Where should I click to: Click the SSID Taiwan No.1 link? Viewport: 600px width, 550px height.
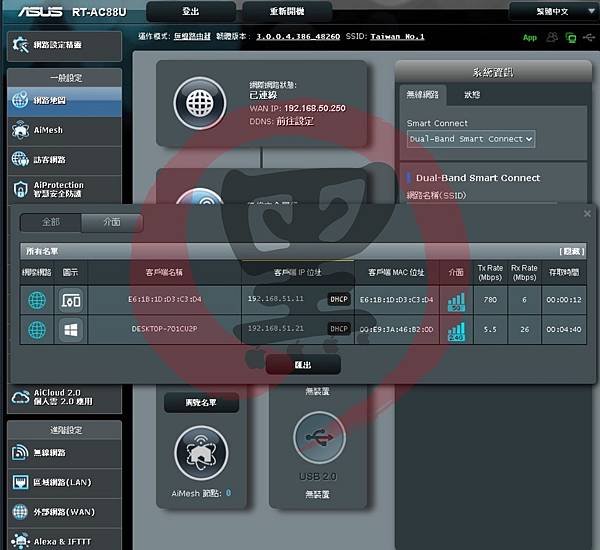(x=397, y=37)
